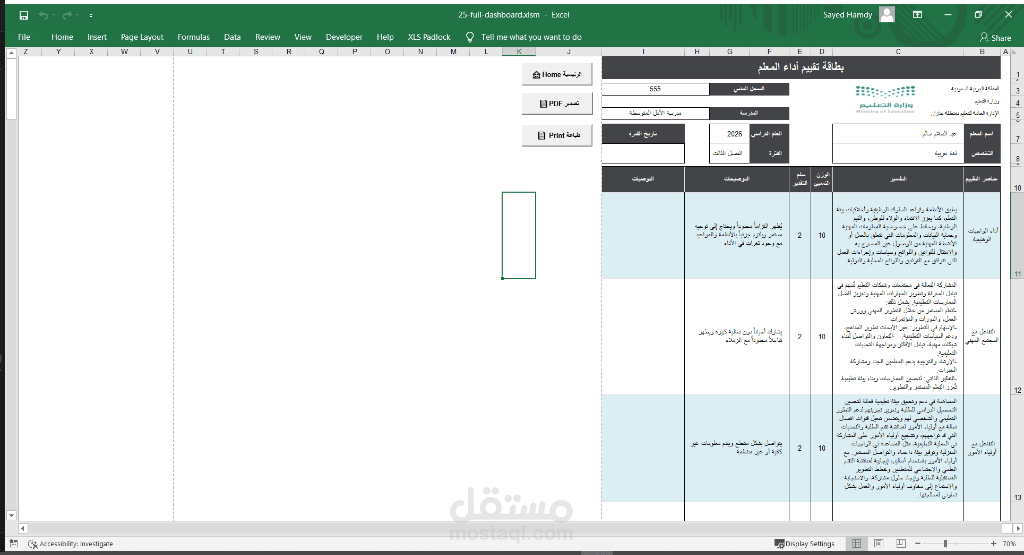Click the Tell me lightbulb icon
This screenshot has height=555, width=1024.
[x=470, y=37]
